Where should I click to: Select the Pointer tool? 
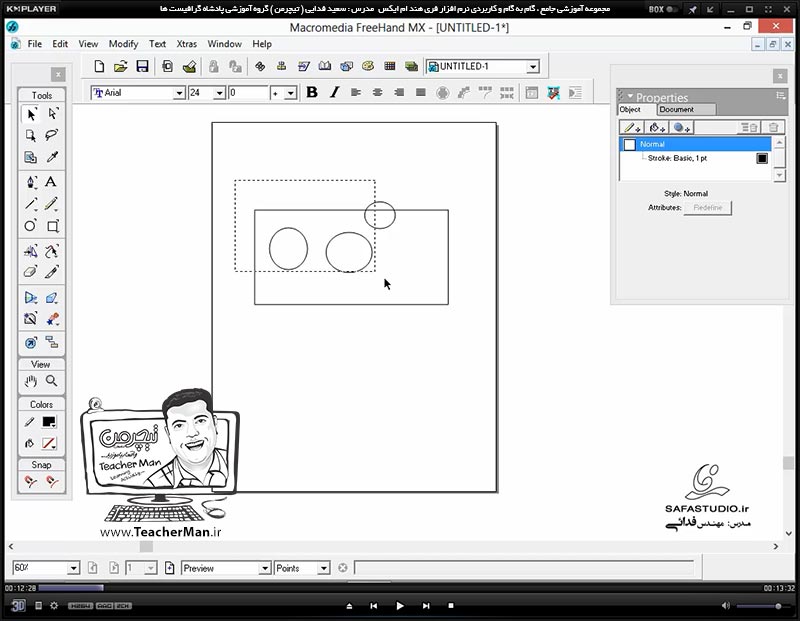pyautogui.click(x=31, y=114)
